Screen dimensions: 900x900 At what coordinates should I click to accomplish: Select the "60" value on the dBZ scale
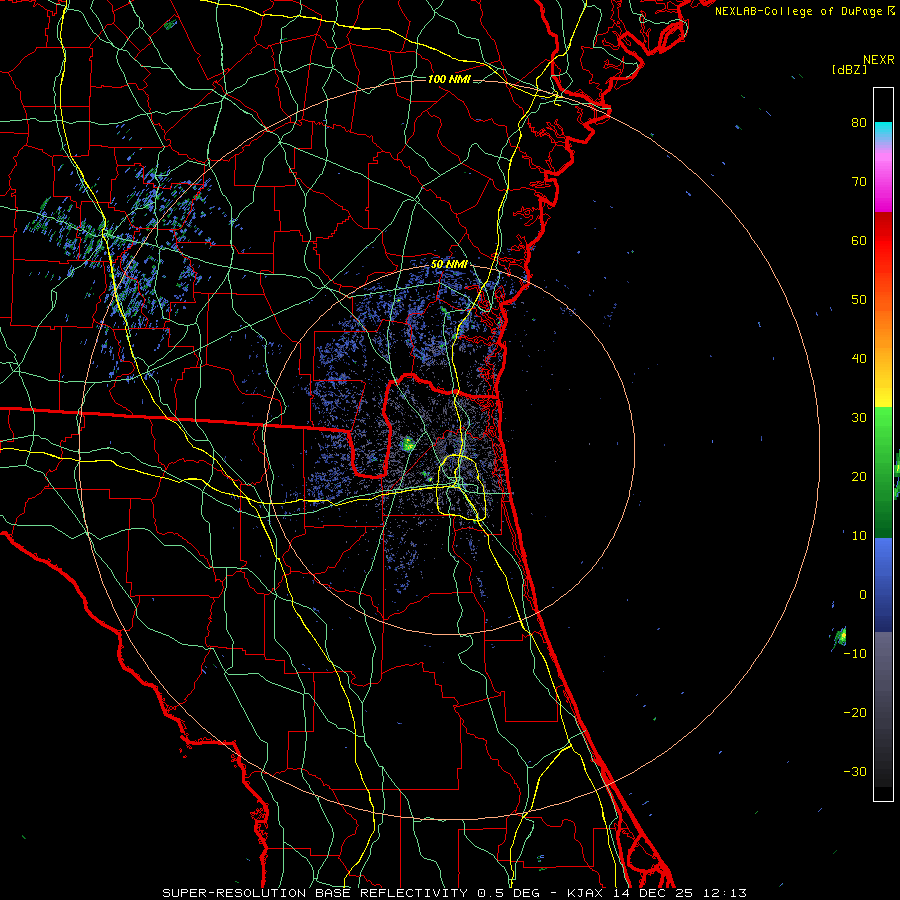[x=859, y=240]
